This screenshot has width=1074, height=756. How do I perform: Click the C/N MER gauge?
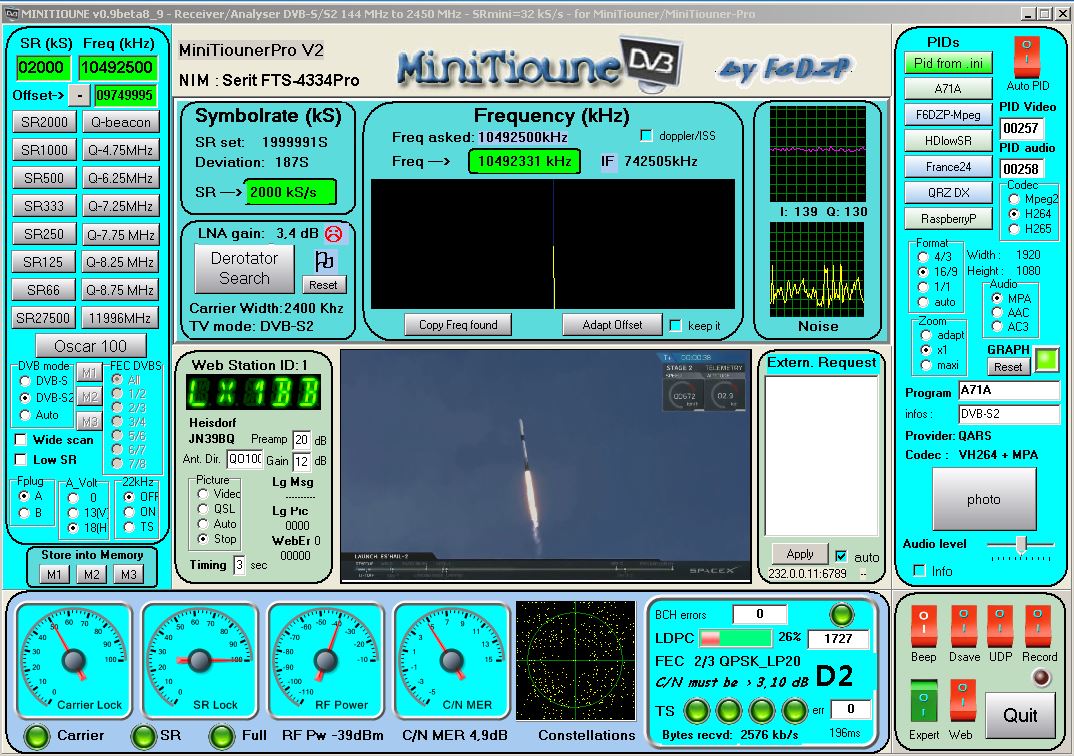tap(451, 661)
